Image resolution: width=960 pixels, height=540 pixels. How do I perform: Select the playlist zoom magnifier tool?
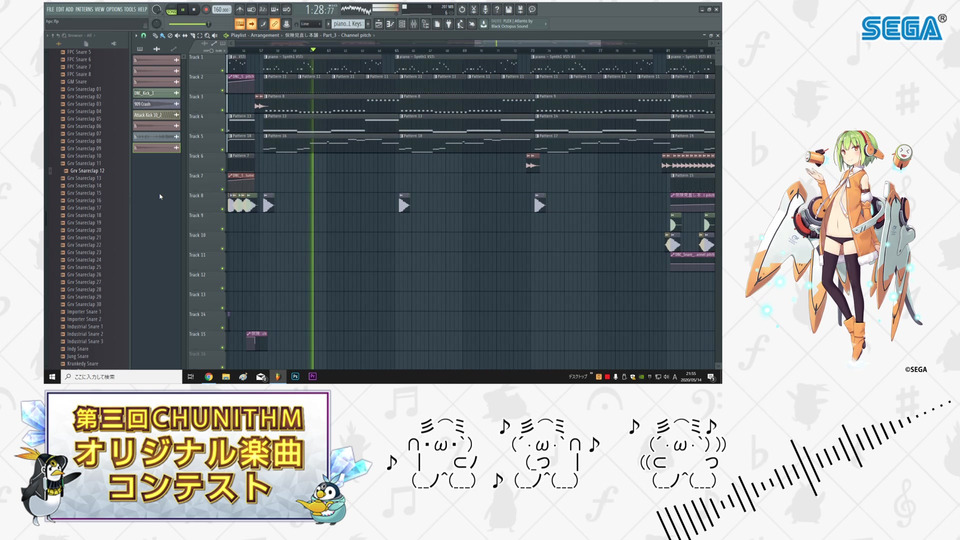[x=207, y=36]
